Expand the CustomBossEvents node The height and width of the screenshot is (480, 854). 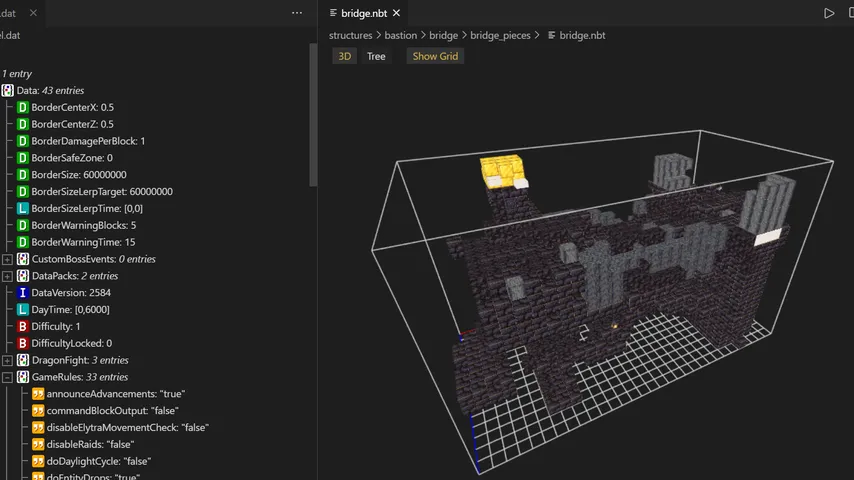8,259
